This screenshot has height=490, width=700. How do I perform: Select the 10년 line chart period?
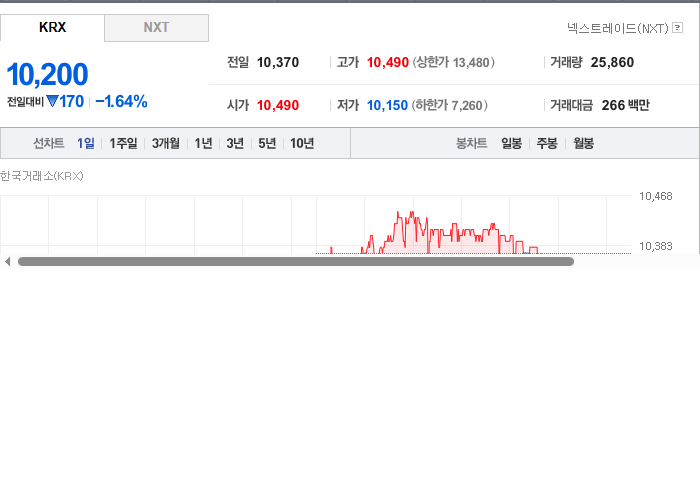click(x=302, y=143)
